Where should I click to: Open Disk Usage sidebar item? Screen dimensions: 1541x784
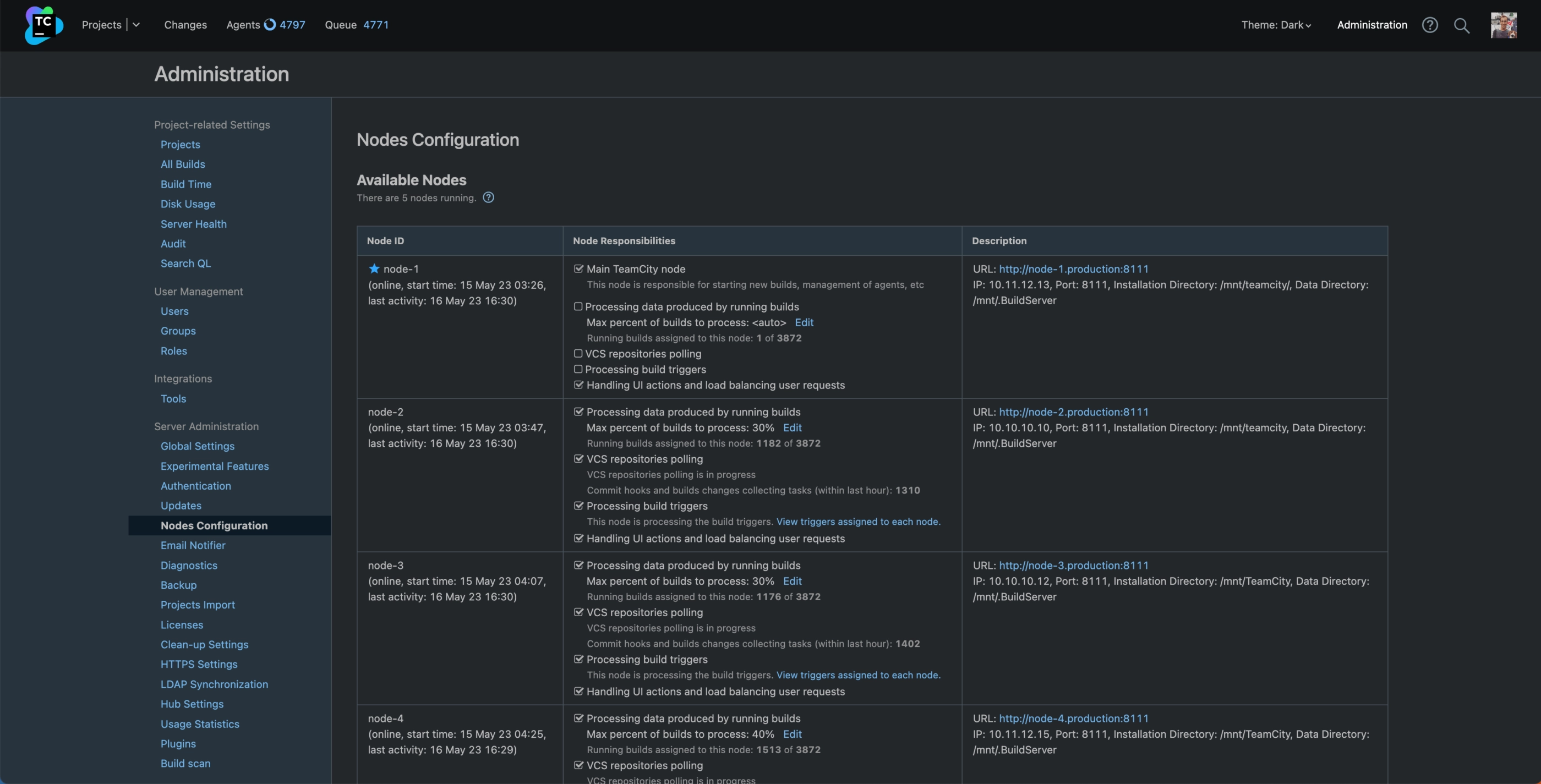coord(188,204)
